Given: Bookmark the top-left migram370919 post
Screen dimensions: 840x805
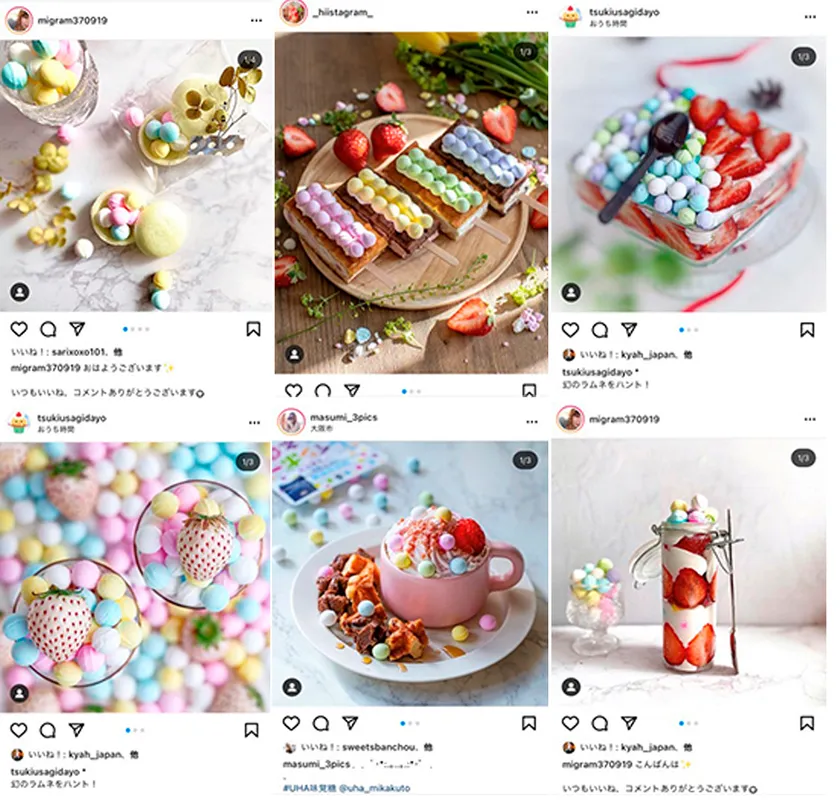Looking at the screenshot, I should [x=253, y=329].
